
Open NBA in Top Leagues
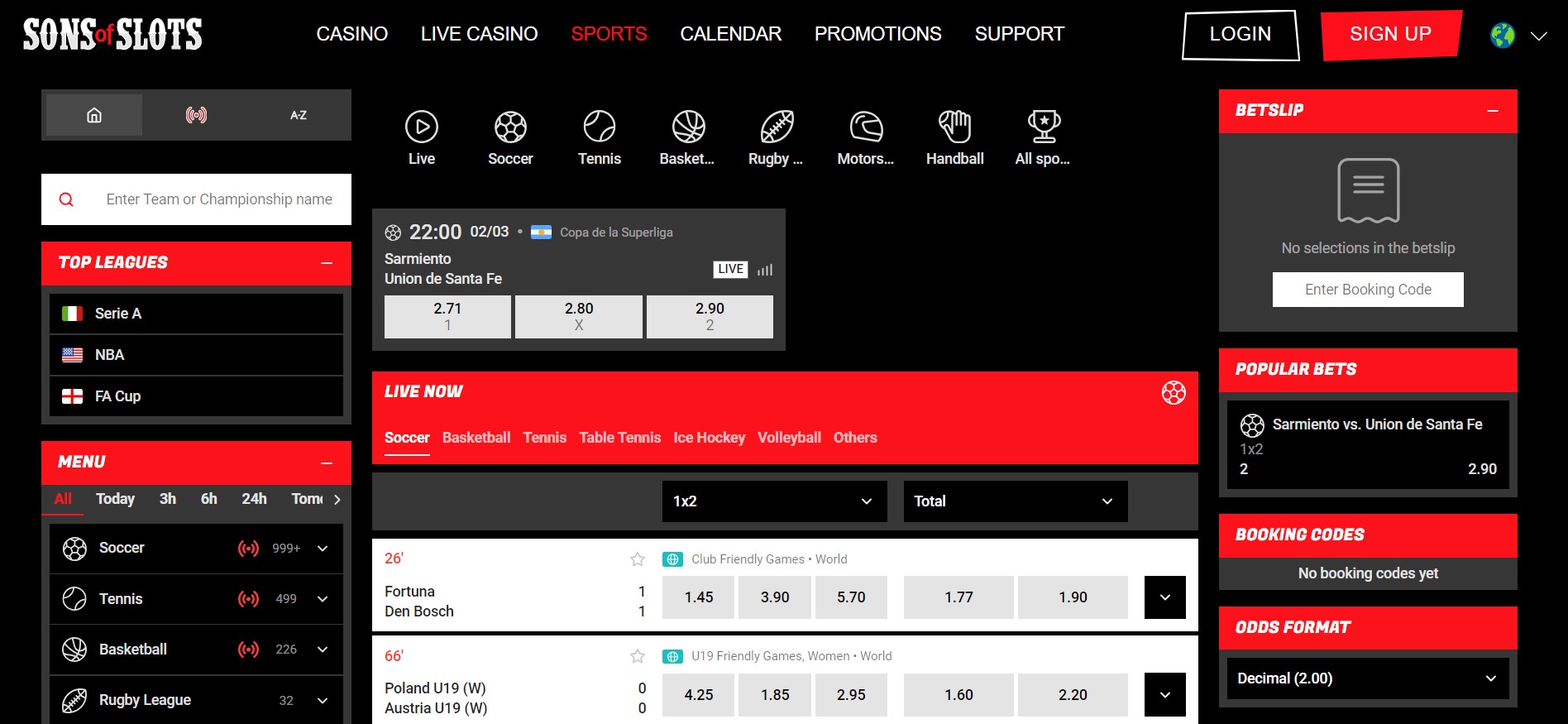click(196, 355)
